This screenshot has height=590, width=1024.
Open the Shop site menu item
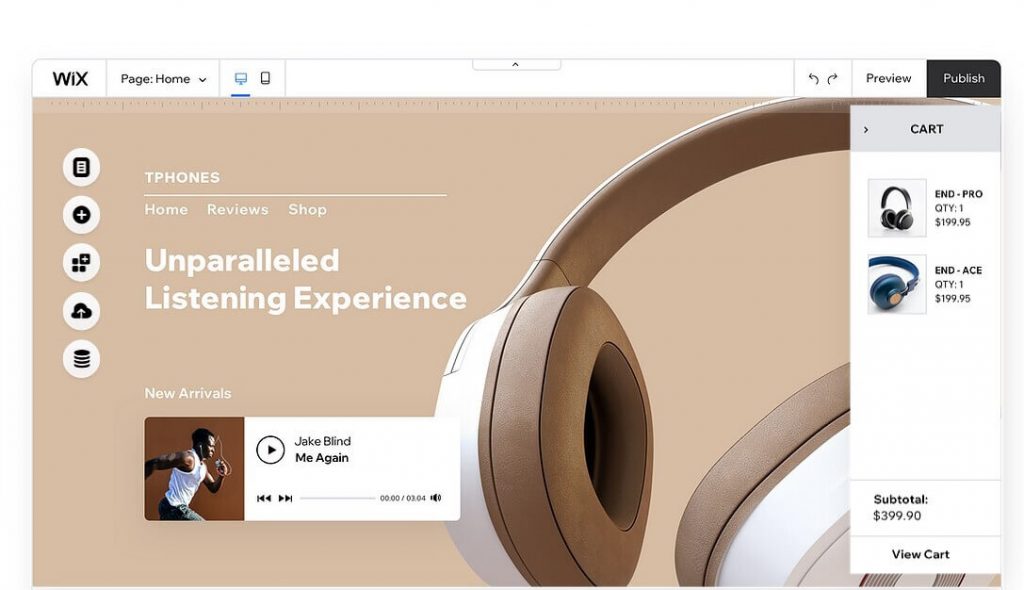point(308,209)
